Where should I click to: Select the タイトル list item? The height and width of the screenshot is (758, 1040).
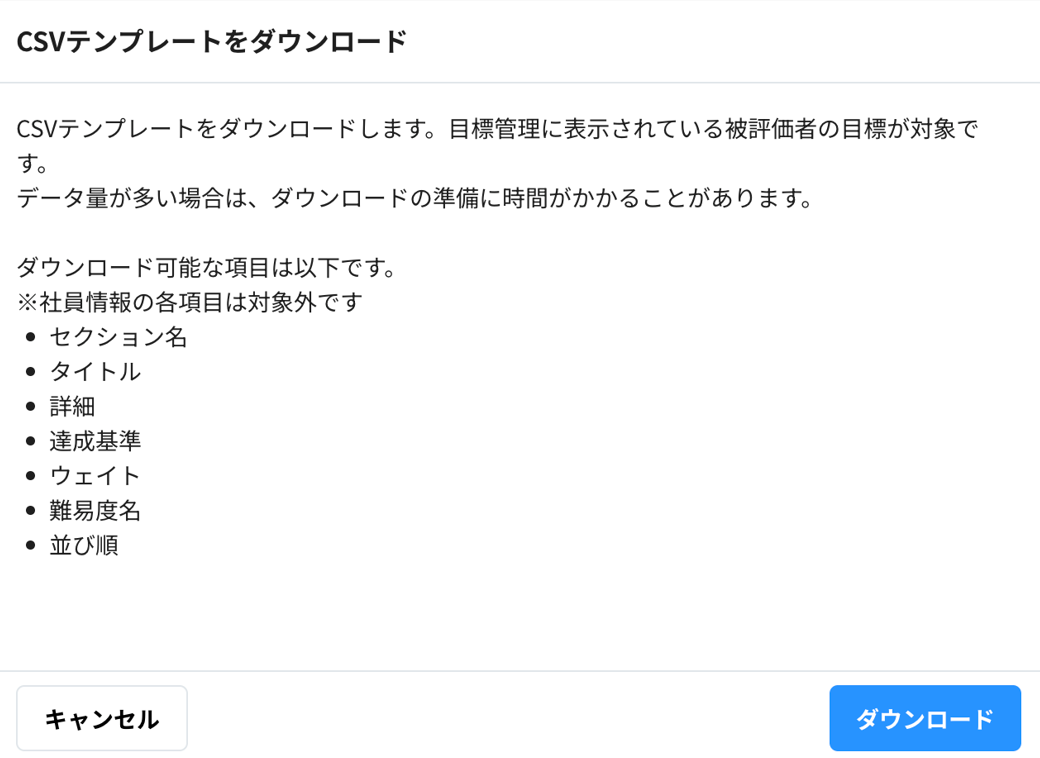95,372
